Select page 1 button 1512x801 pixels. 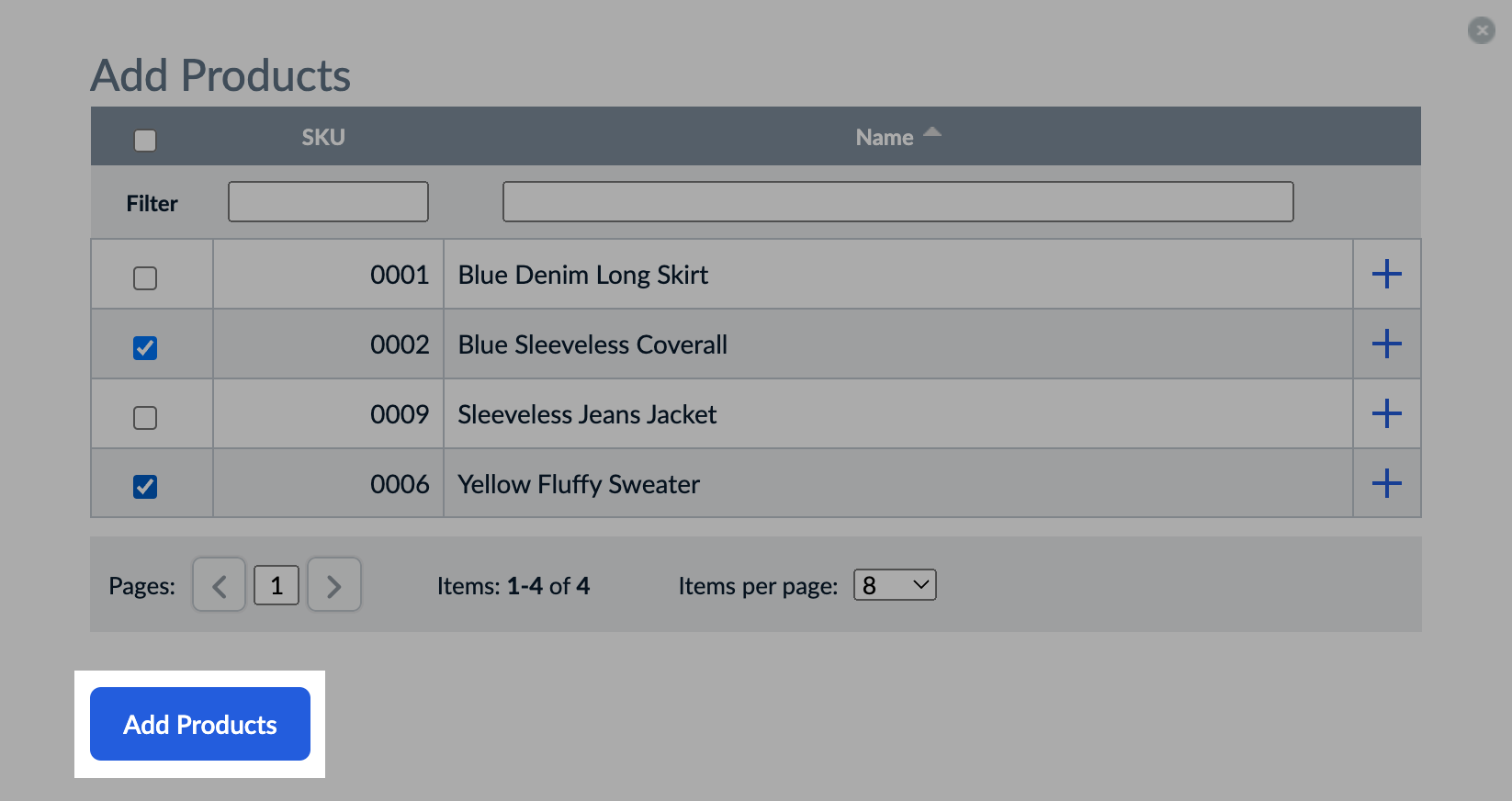[276, 585]
